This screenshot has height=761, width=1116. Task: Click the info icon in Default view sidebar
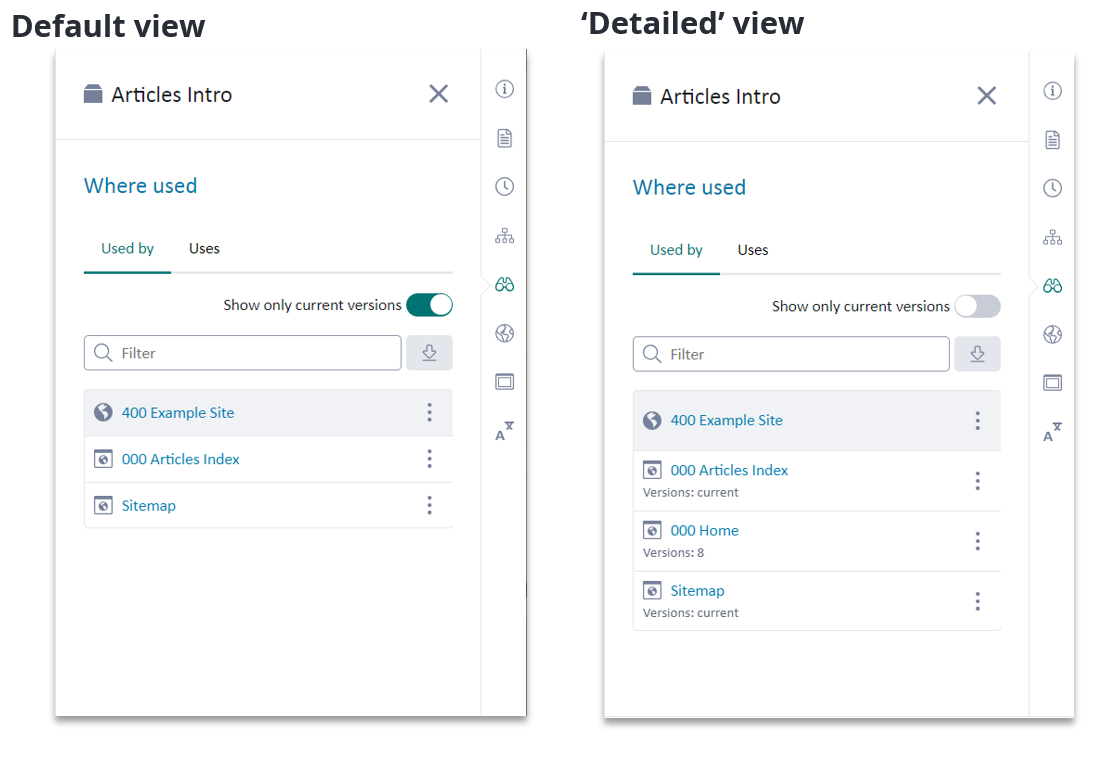click(x=504, y=89)
